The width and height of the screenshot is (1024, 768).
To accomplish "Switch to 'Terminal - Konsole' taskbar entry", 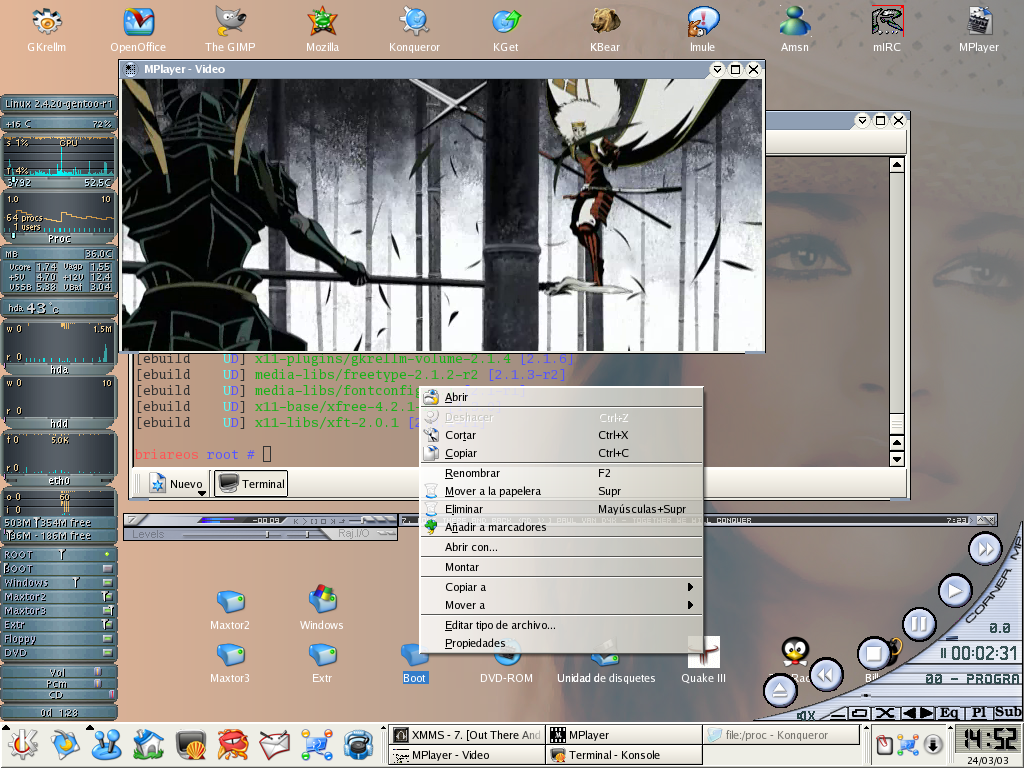I will pos(624,755).
